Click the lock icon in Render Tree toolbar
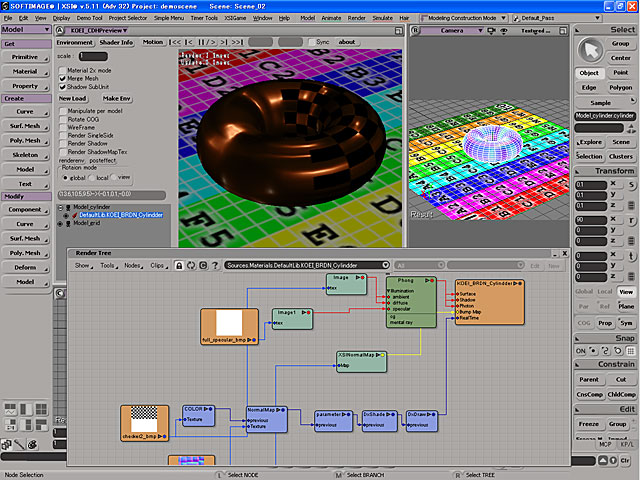Viewport: 640px width, 480px height. 180,265
